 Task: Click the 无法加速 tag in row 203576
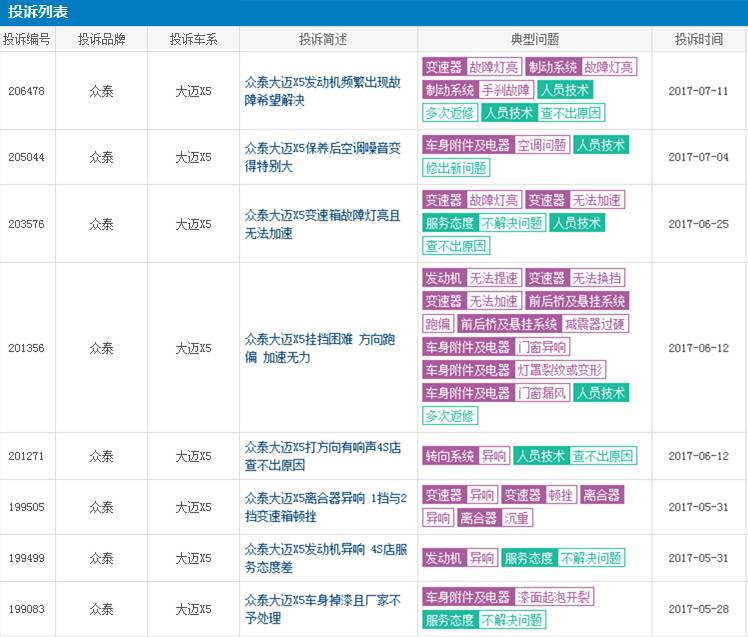point(597,200)
